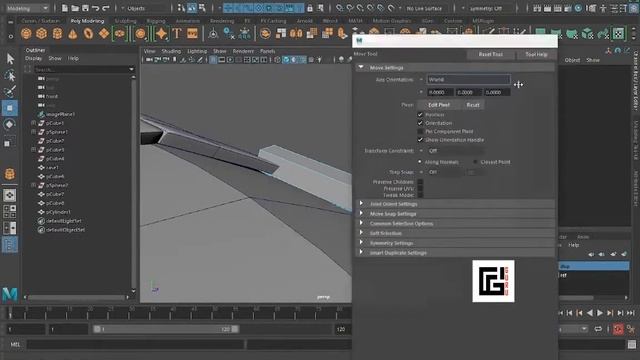The image size is (640, 360).
Task: Expand the Common Selection Options section
Action: pos(455,223)
